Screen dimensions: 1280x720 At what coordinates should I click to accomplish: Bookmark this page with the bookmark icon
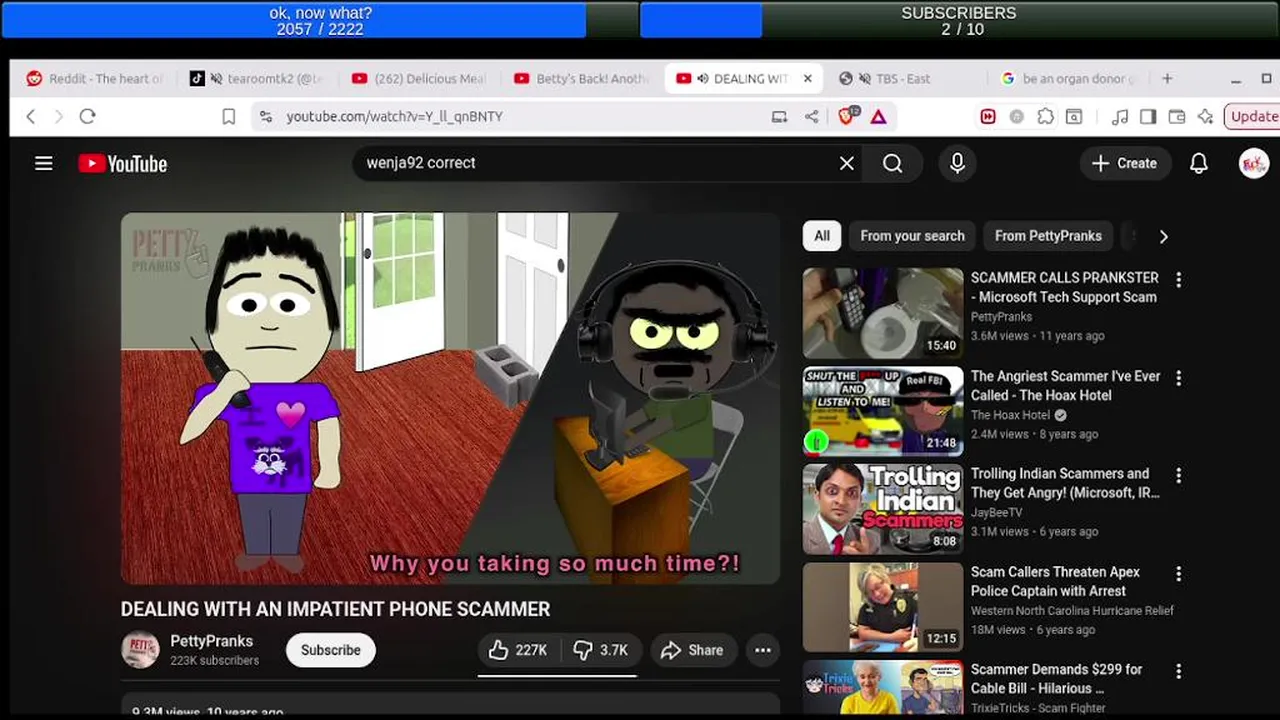pyautogui.click(x=228, y=117)
